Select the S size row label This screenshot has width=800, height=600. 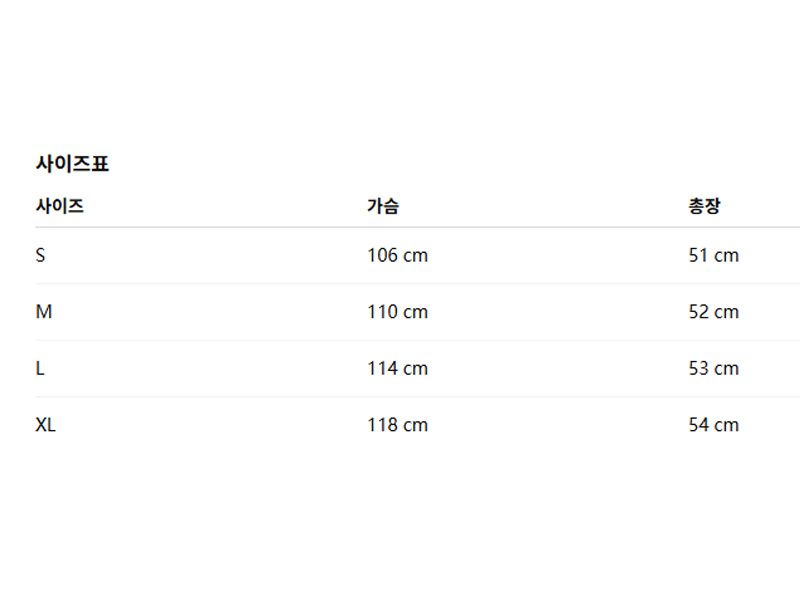coord(40,255)
